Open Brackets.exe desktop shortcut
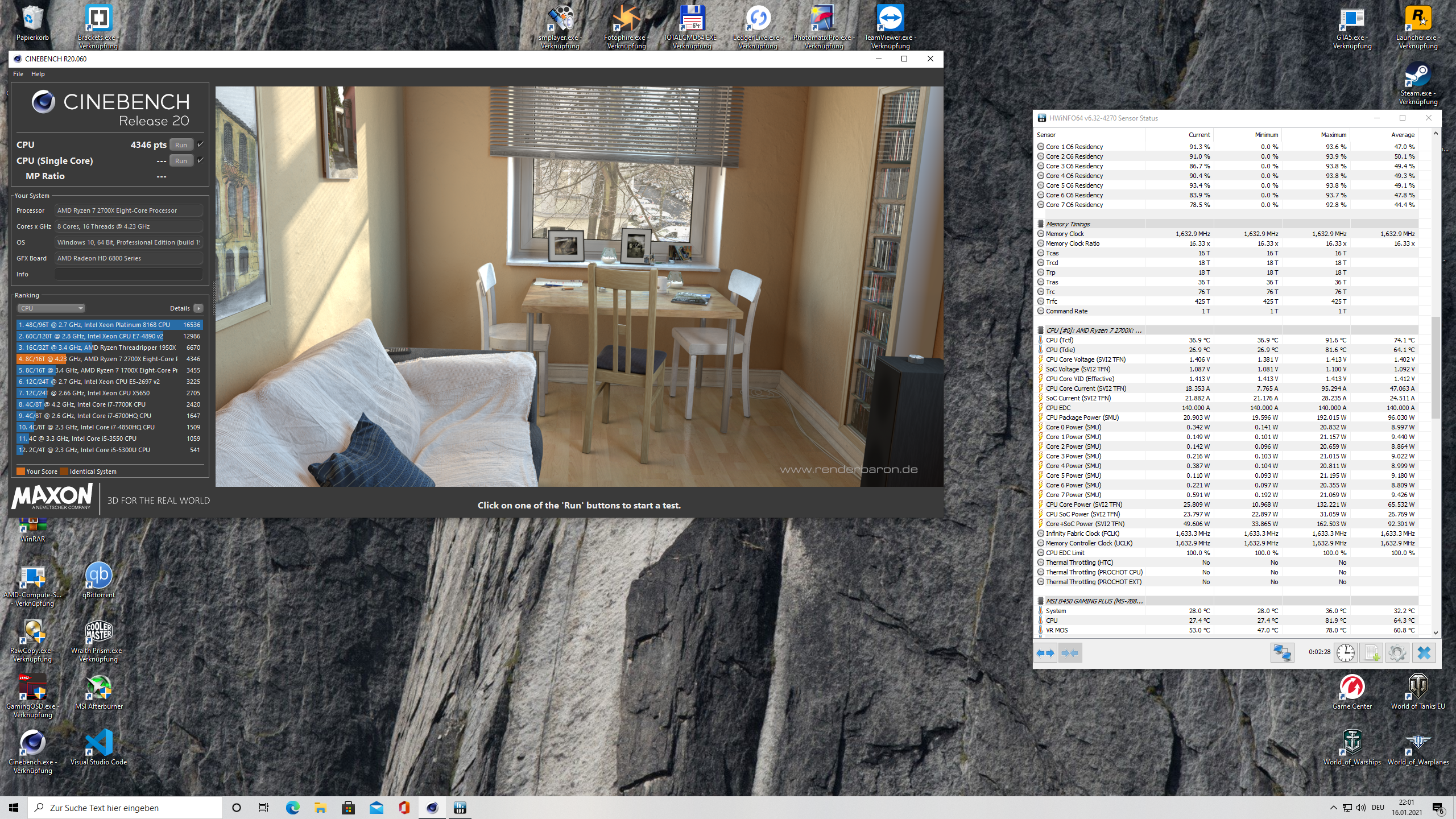 point(98,27)
